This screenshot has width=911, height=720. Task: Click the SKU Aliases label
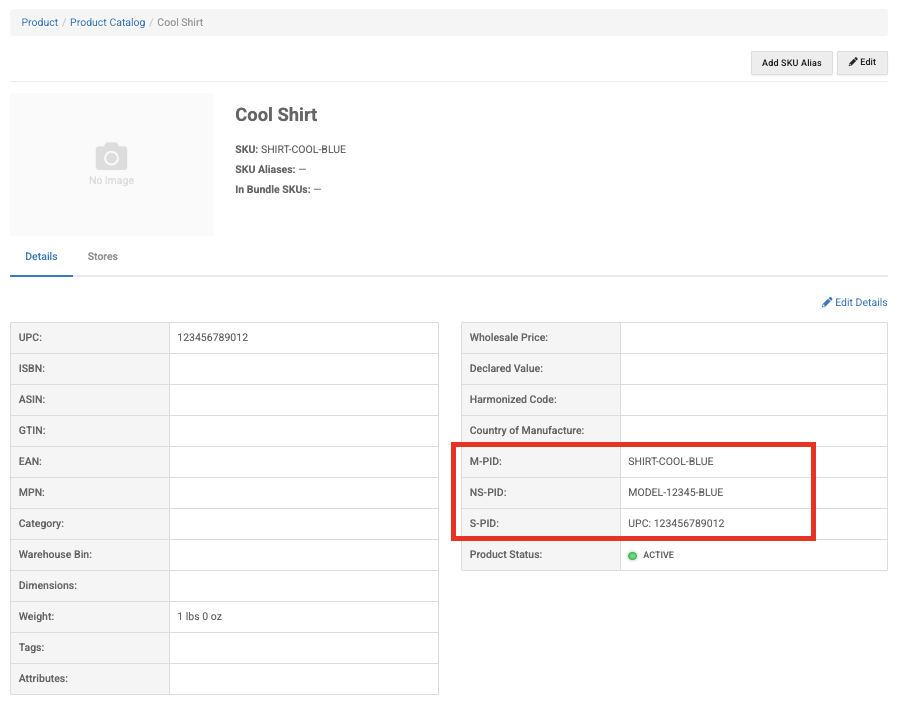[x=266, y=169]
